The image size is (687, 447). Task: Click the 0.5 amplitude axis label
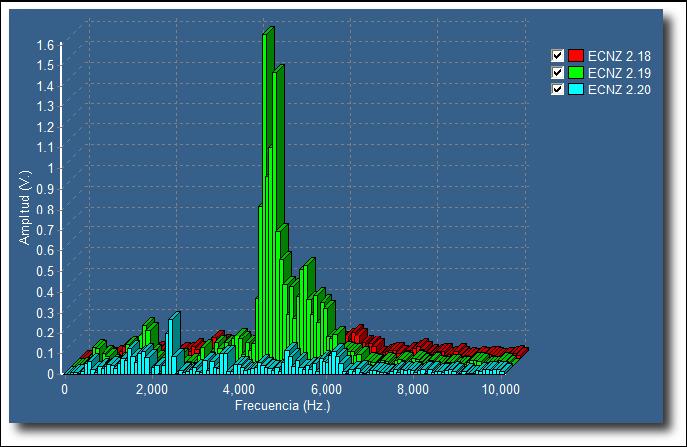[x=46, y=271]
